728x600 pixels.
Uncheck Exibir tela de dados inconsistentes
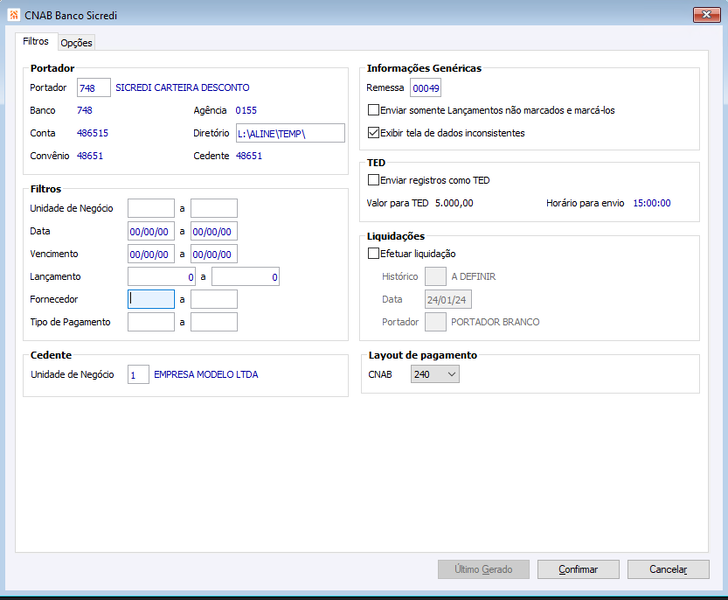373,133
